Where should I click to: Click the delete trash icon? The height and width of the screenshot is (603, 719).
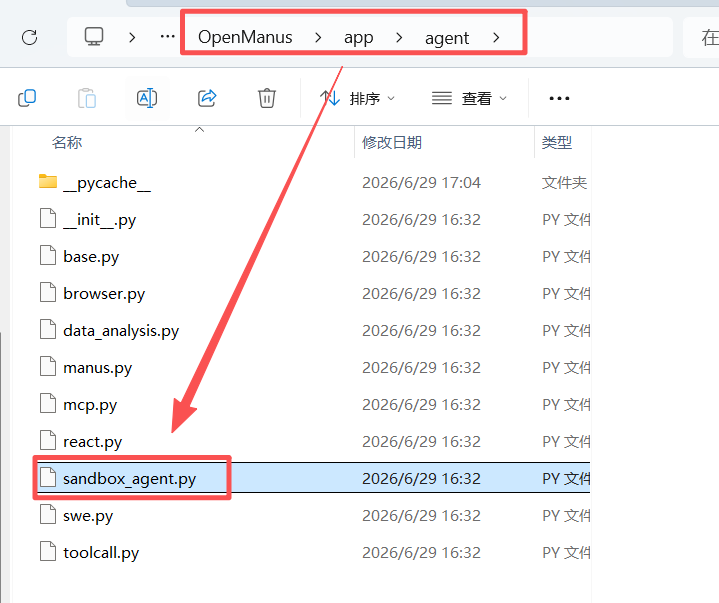point(266,98)
